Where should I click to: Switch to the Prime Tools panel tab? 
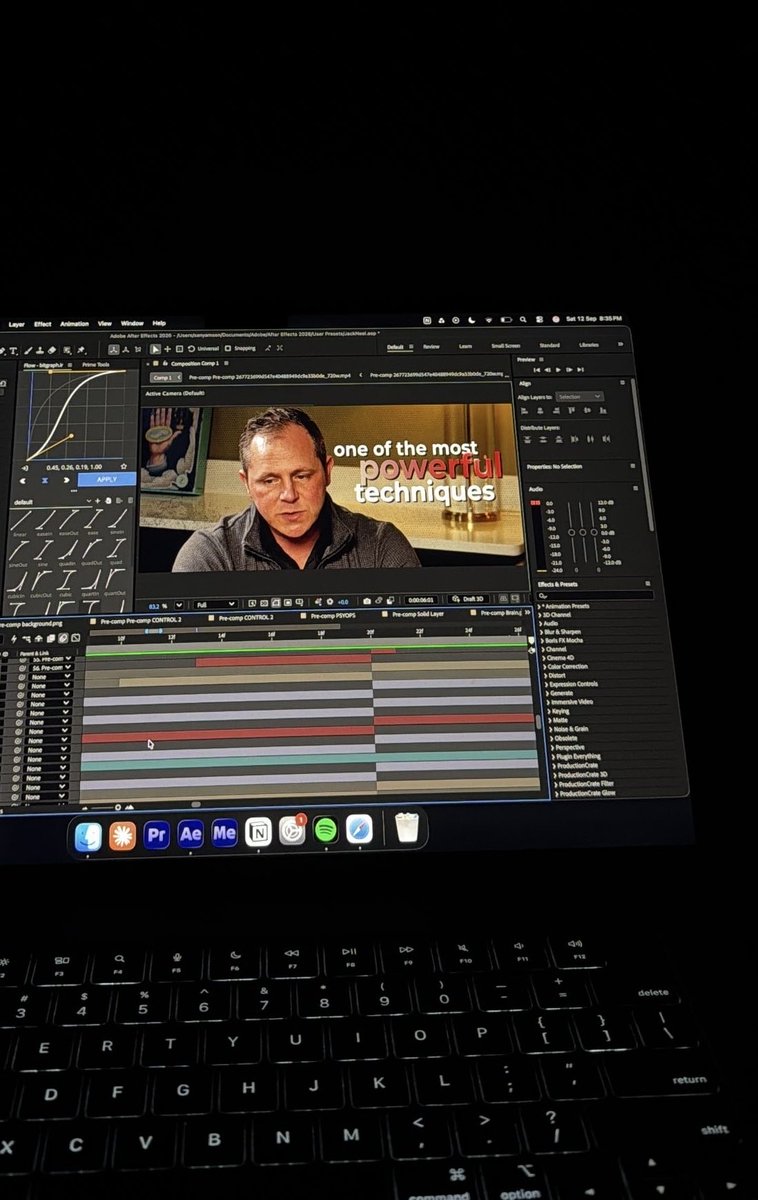click(96, 364)
